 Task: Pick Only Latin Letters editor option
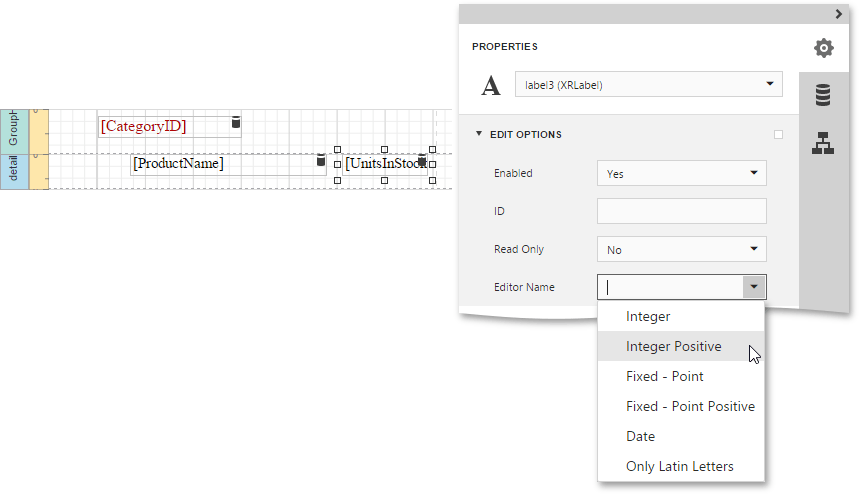[x=681, y=466]
